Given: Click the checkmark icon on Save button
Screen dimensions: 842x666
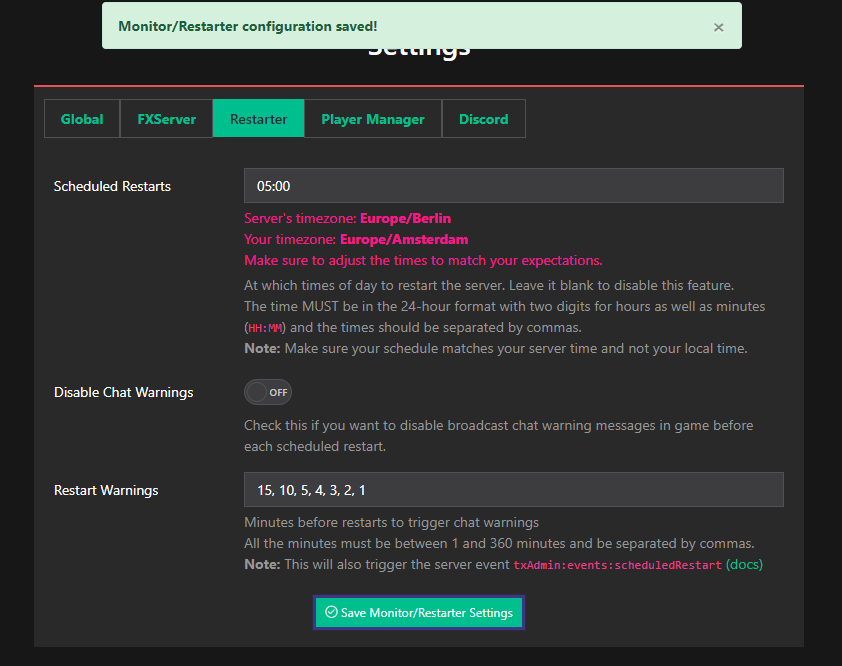Looking at the screenshot, I should [x=331, y=612].
